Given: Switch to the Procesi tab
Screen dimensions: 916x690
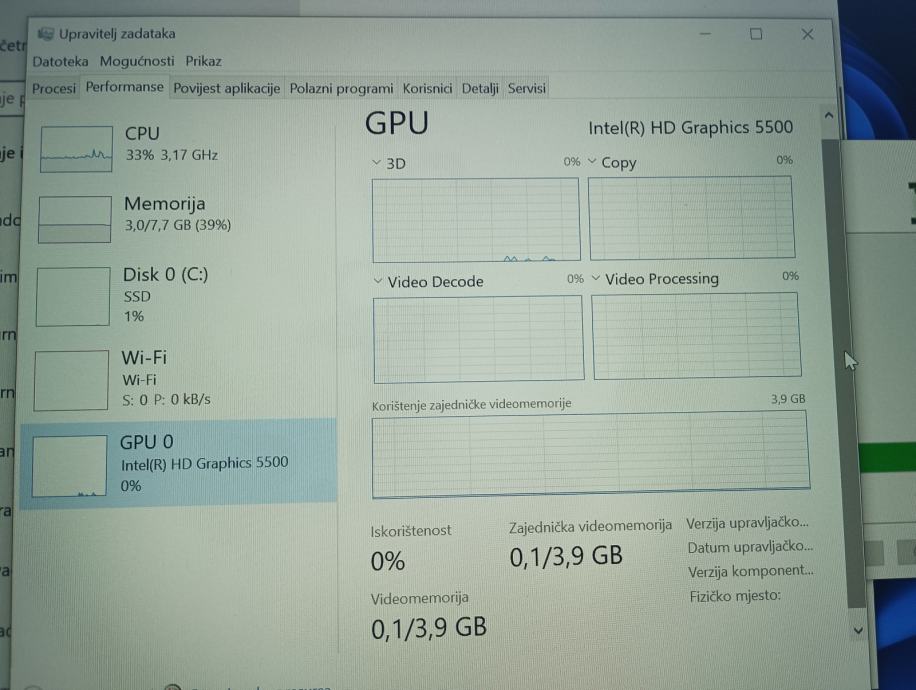Looking at the screenshot, I should click(x=54, y=88).
